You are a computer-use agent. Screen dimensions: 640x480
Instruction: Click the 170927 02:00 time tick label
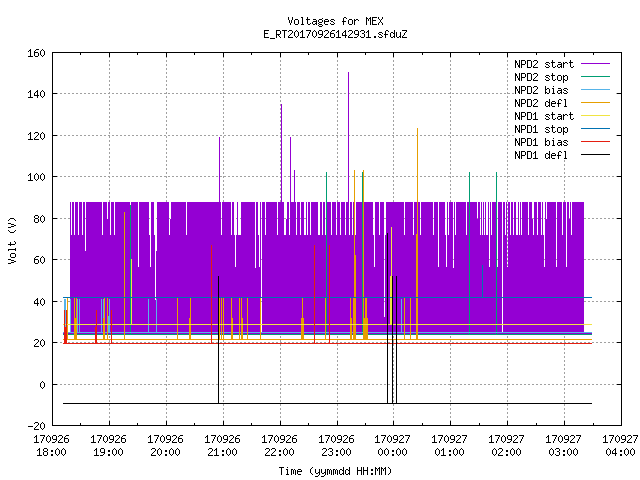[x=507, y=446]
